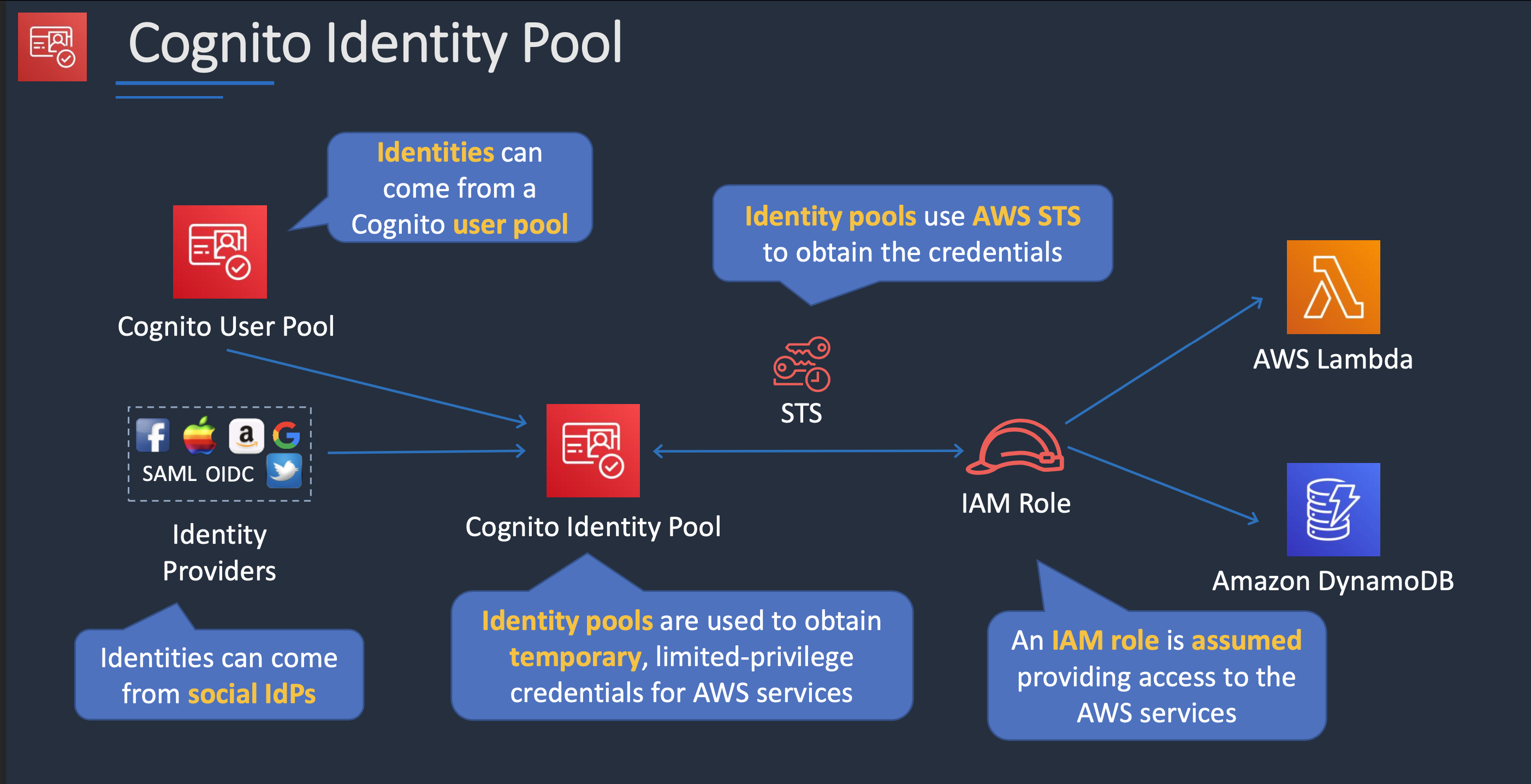Click the 'Cognito Identity Pool' slide title
Screen dimensions: 1531x784
click(x=375, y=43)
